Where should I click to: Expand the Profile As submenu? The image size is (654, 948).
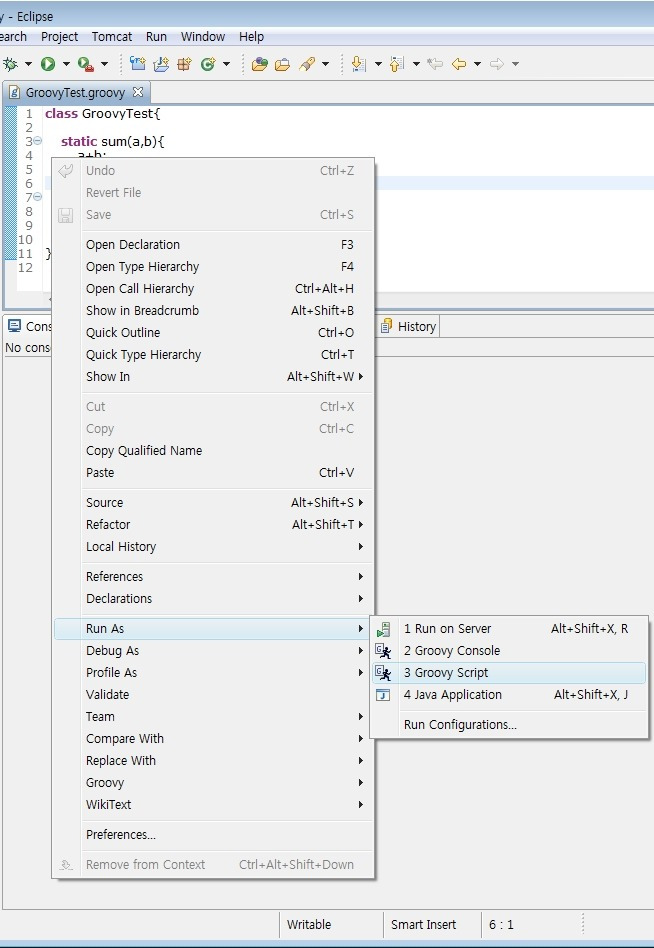(x=213, y=672)
